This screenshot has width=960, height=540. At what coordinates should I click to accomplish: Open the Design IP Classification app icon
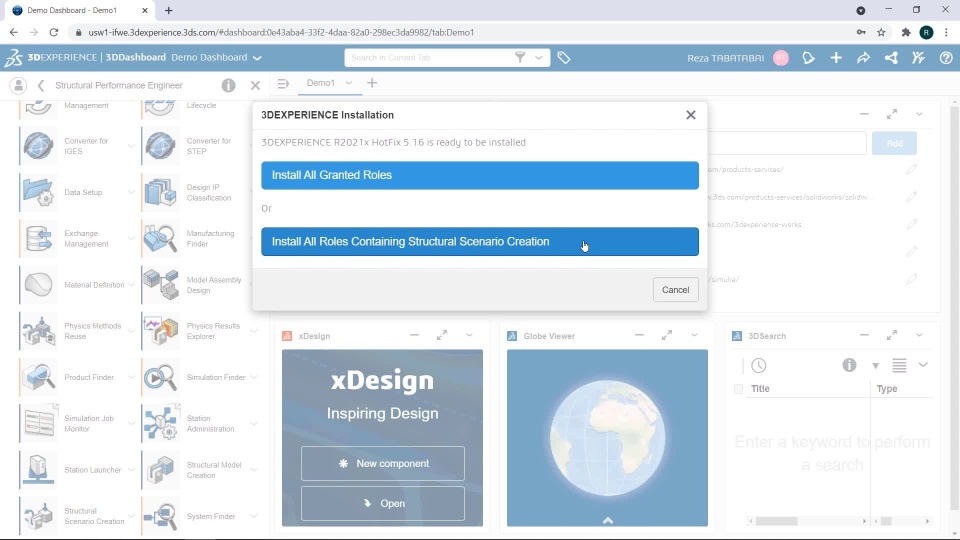[160, 192]
